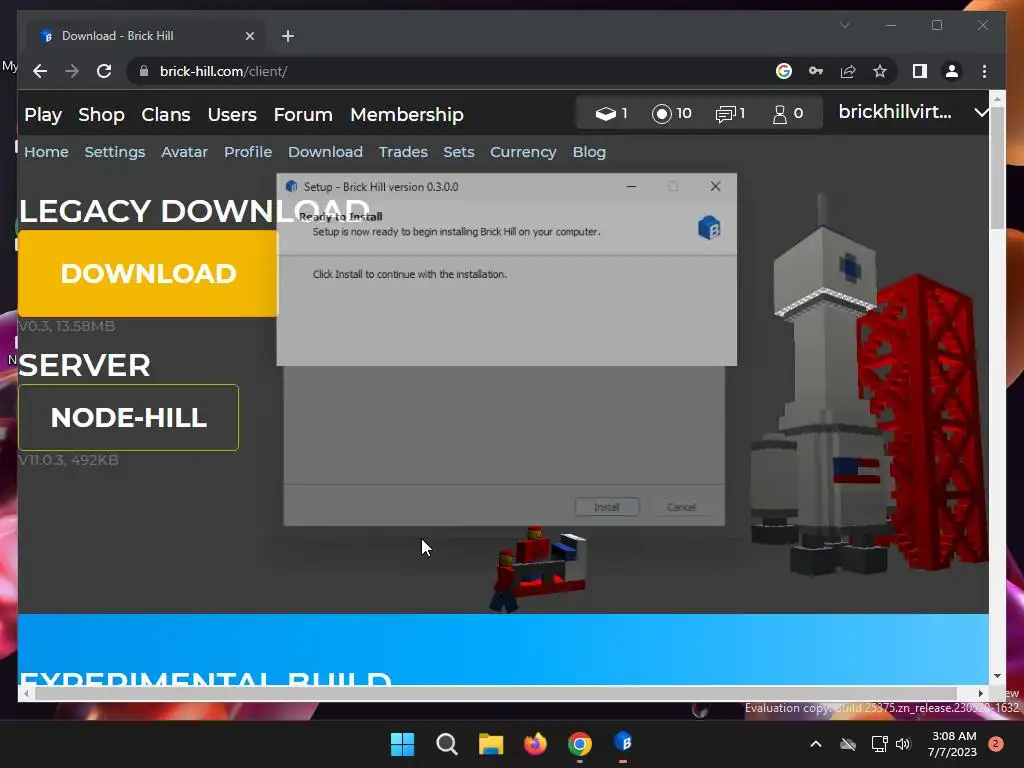Open the notification badge showing 2
Image resolution: width=1024 pixels, height=768 pixels.
coord(996,744)
